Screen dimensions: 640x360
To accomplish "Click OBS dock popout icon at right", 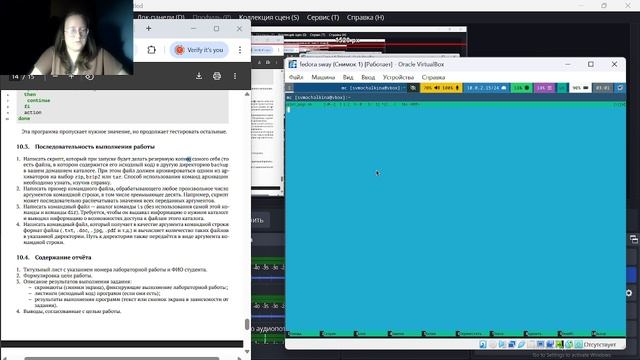I will pos(634,239).
